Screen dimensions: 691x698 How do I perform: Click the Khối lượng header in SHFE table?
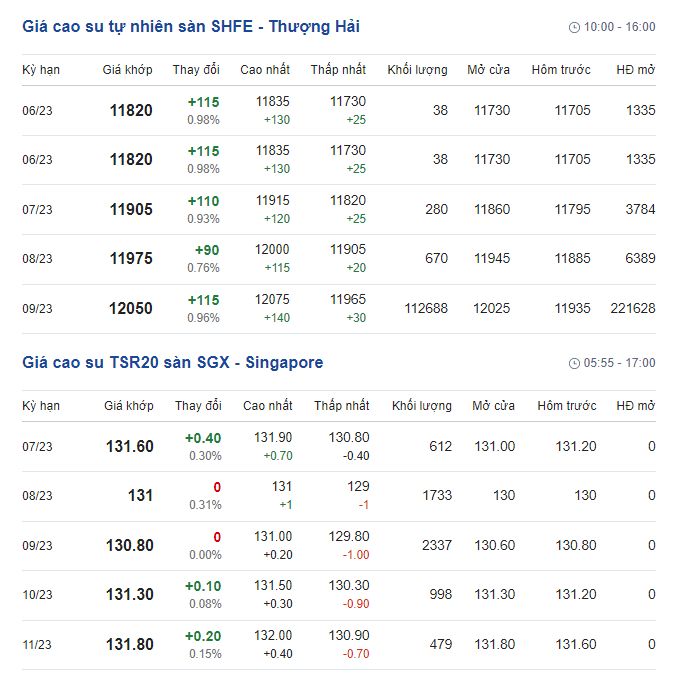417,70
